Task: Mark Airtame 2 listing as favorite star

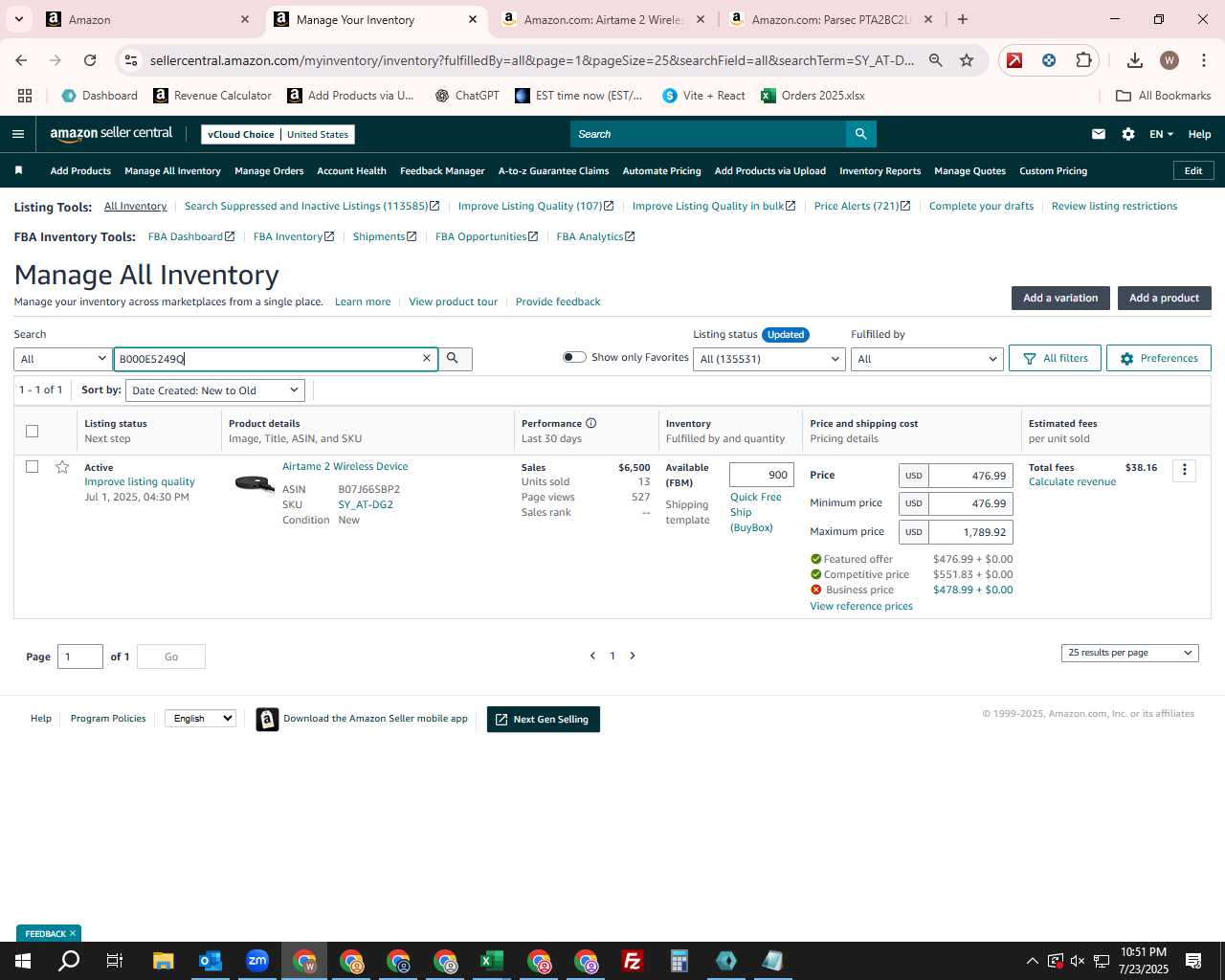Action: 62,467
